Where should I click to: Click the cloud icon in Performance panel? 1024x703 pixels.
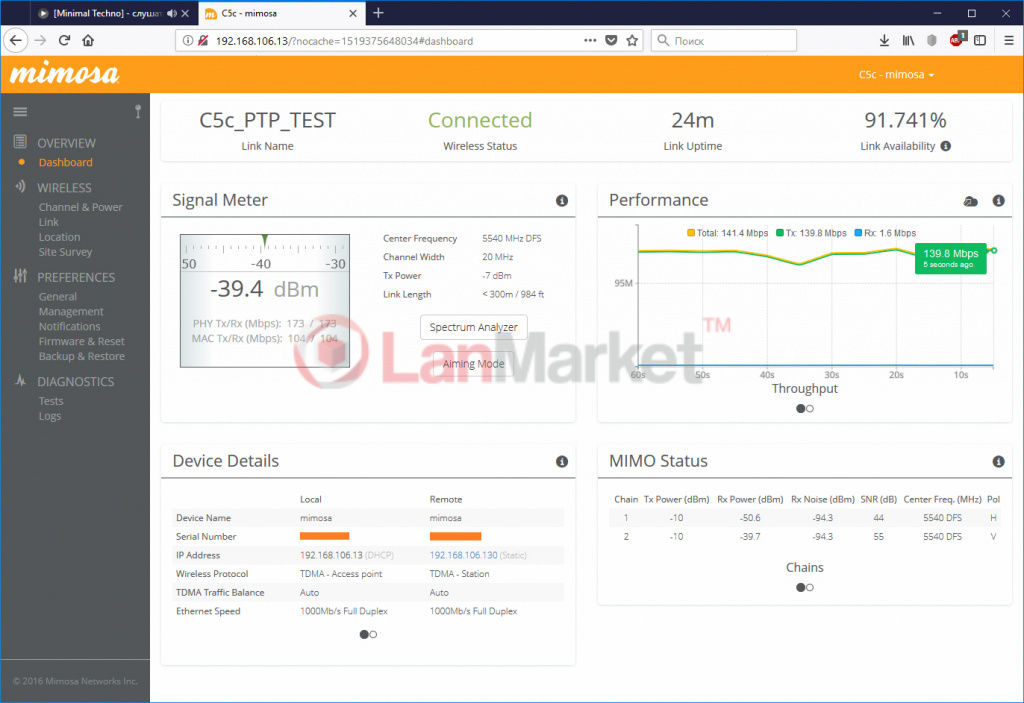[970, 201]
